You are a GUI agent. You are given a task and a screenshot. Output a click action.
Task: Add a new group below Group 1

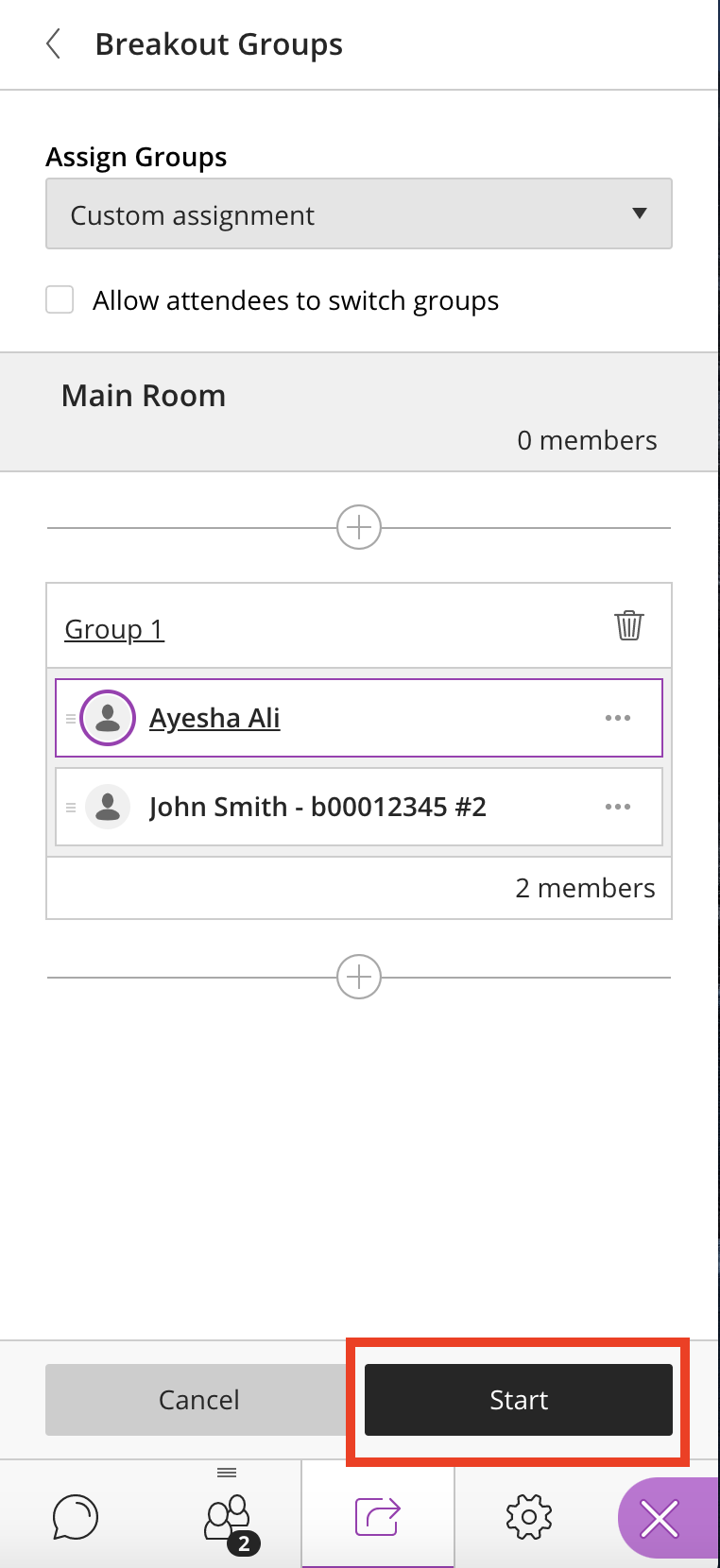[359, 977]
